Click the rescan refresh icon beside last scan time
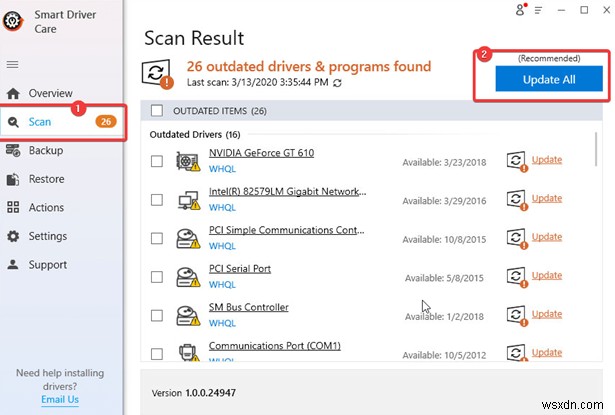Image resolution: width=615 pixels, height=415 pixels. pos(337,83)
